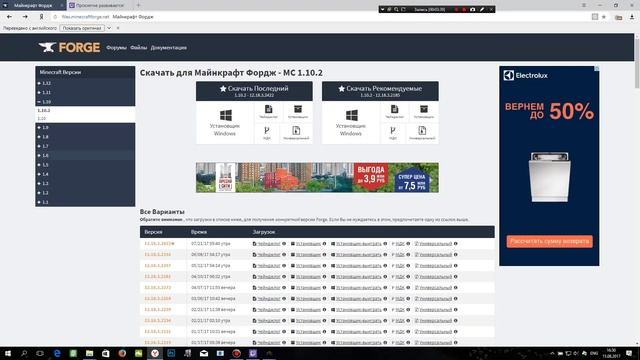Select the 1.10 sub-version in the sidebar

pyautogui.click(x=42, y=118)
